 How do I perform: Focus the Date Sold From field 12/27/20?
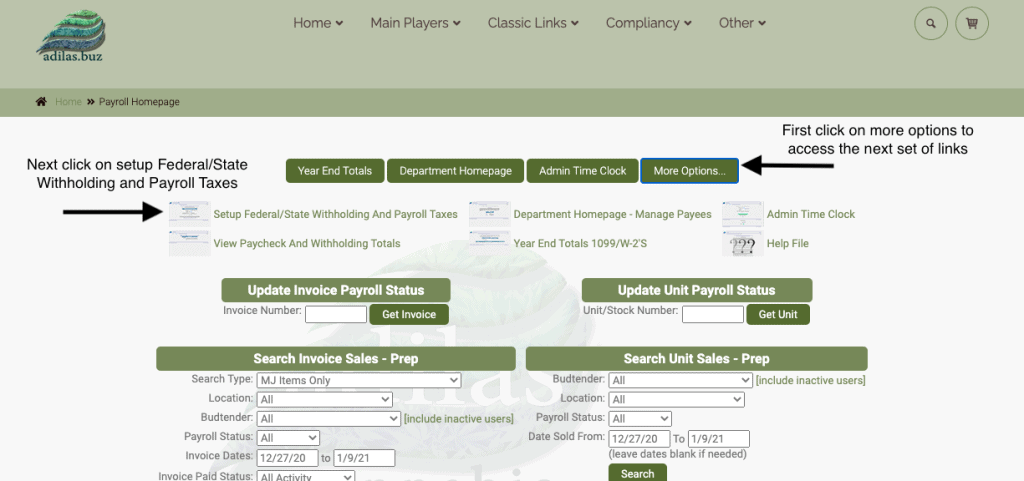639,439
